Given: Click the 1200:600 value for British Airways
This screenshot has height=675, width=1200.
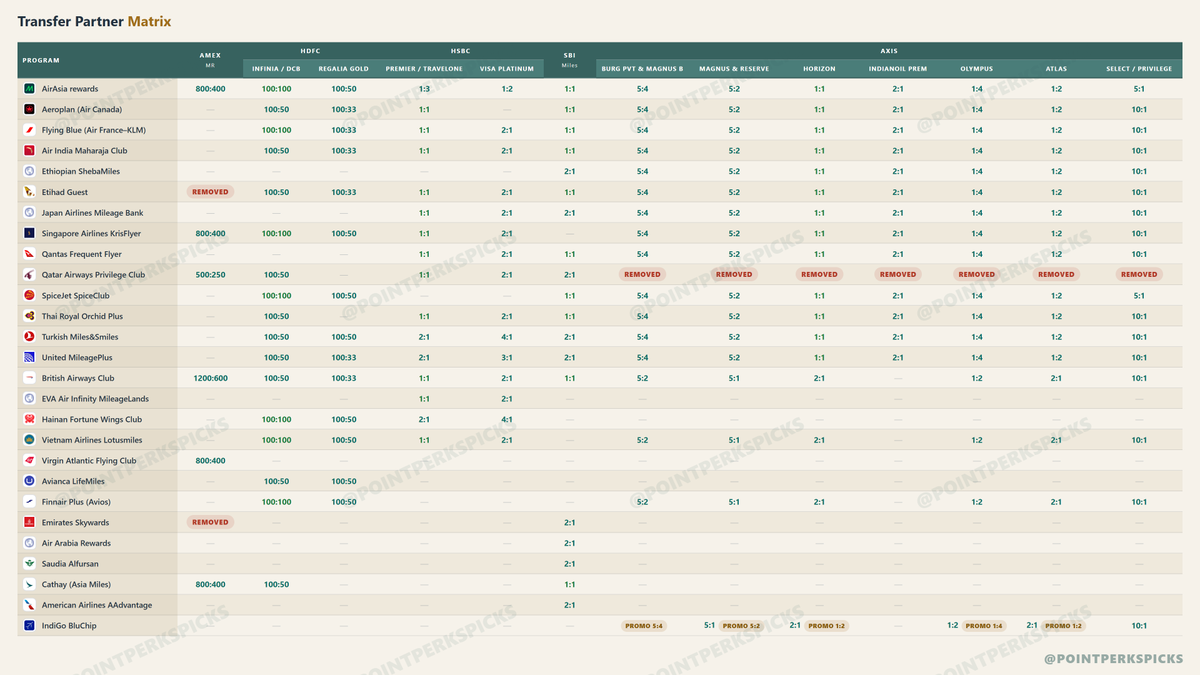Looking at the screenshot, I should point(210,378).
